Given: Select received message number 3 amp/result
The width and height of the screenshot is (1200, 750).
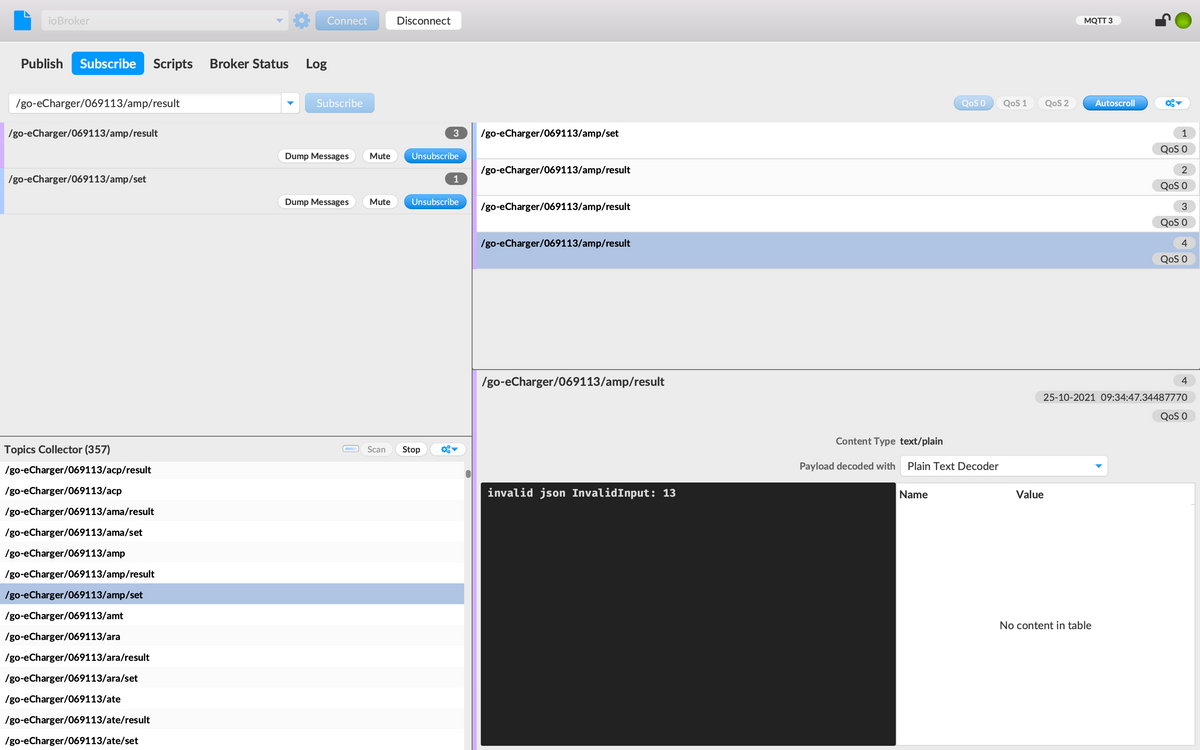Looking at the screenshot, I should [x=836, y=214].
